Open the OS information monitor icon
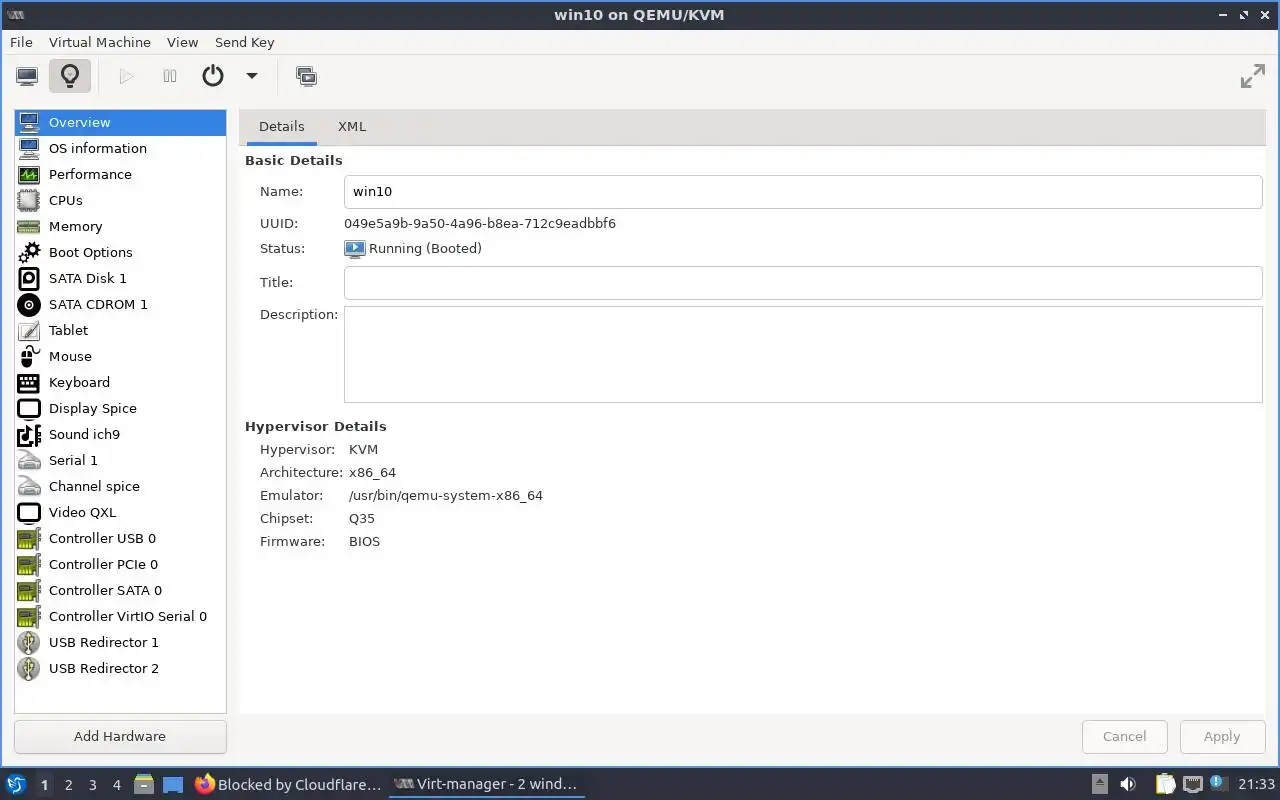 click(x=29, y=148)
